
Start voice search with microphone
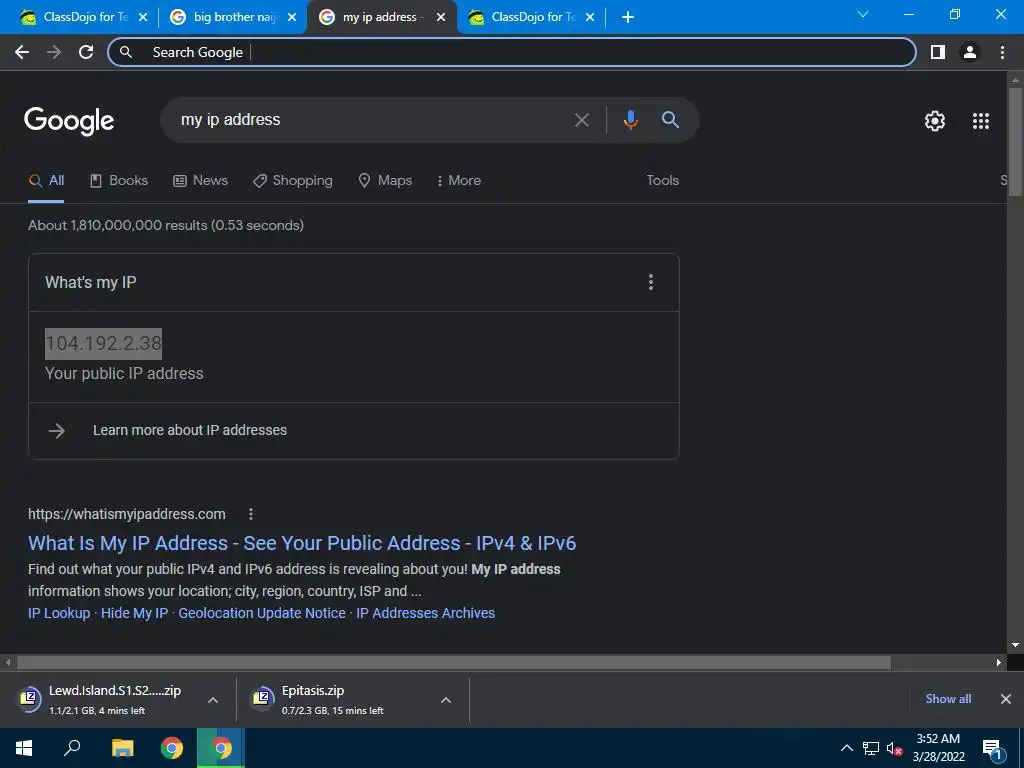[x=630, y=120]
